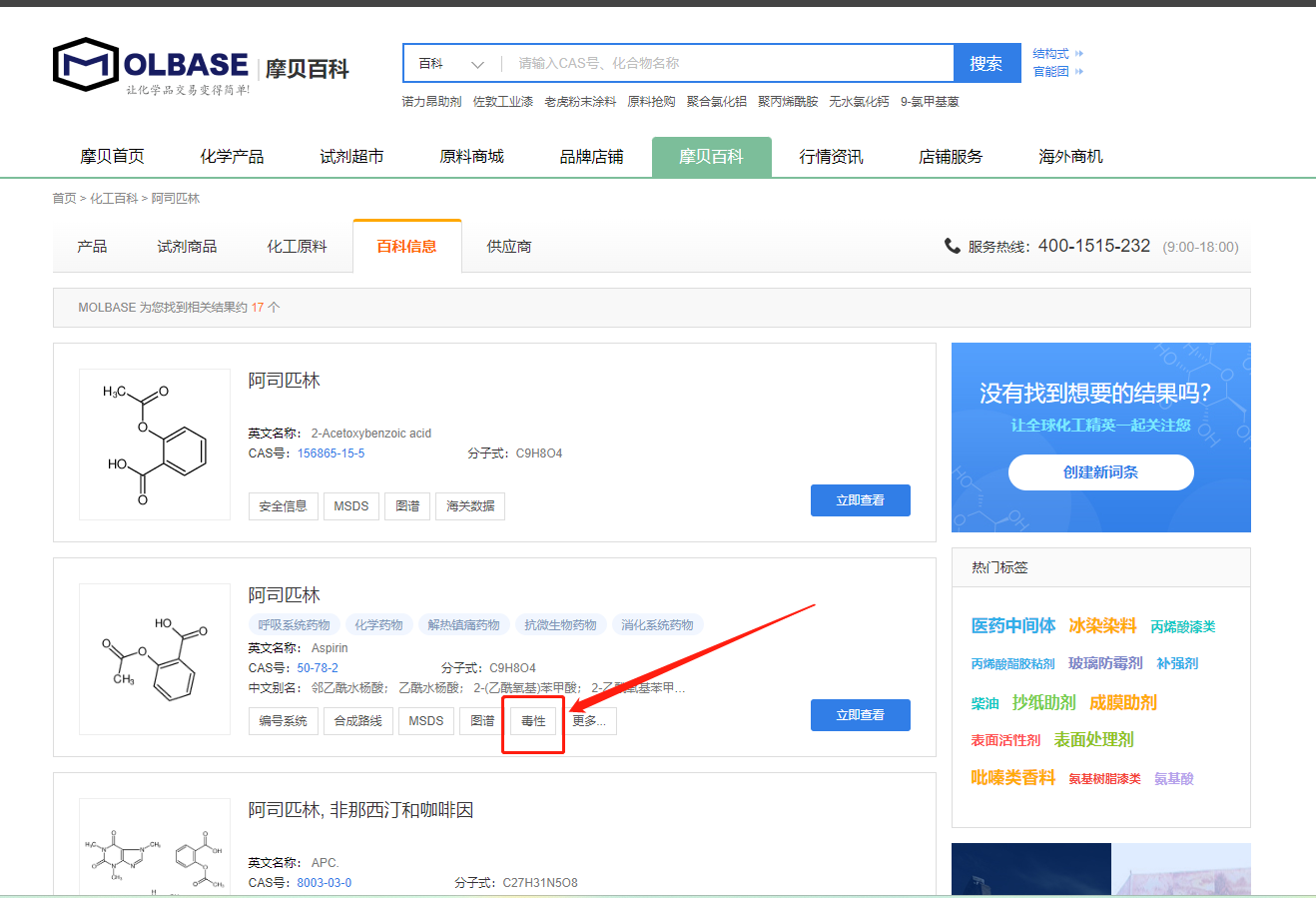Click hot keyword 9-氯甲基蒽
Image resolution: width=1316 pixels, height=898 pixels.
930,102
